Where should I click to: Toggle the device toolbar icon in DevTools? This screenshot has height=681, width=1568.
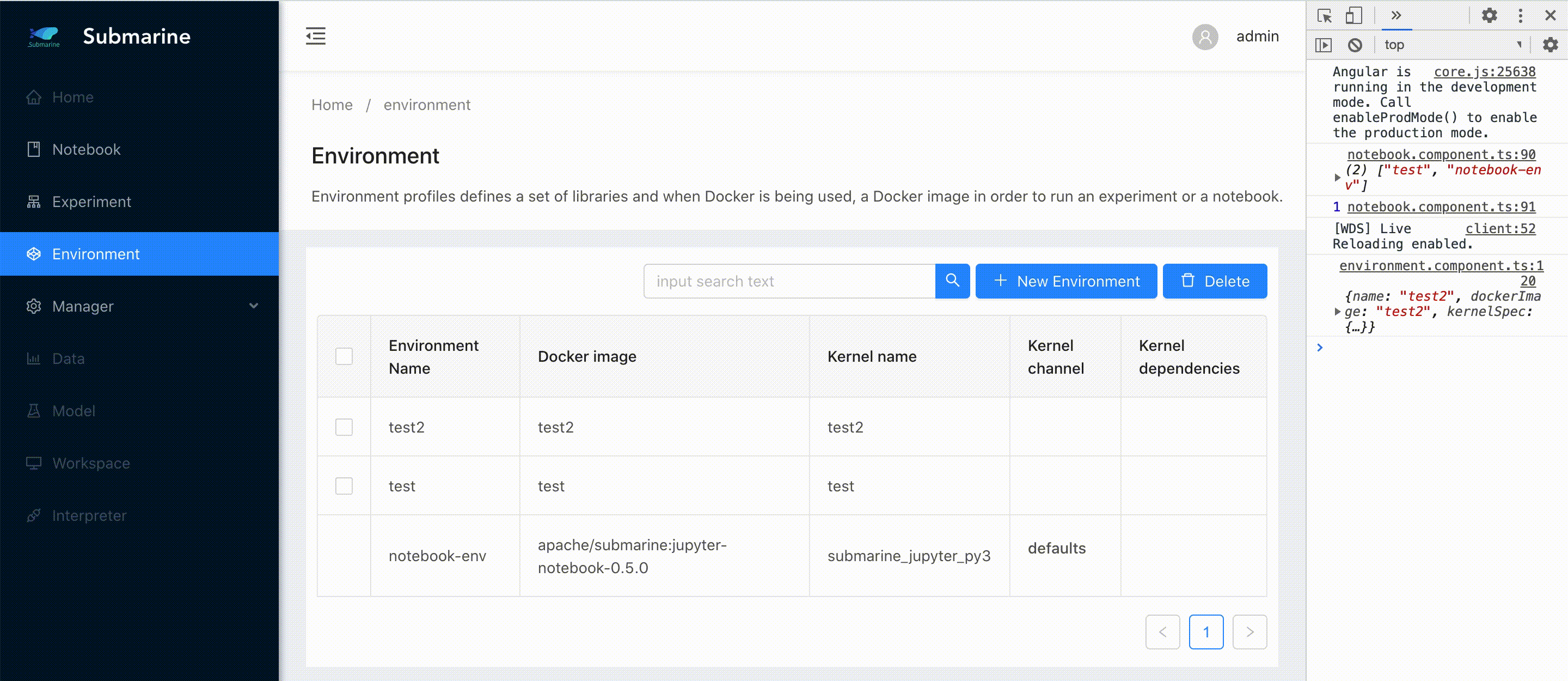1353,16
